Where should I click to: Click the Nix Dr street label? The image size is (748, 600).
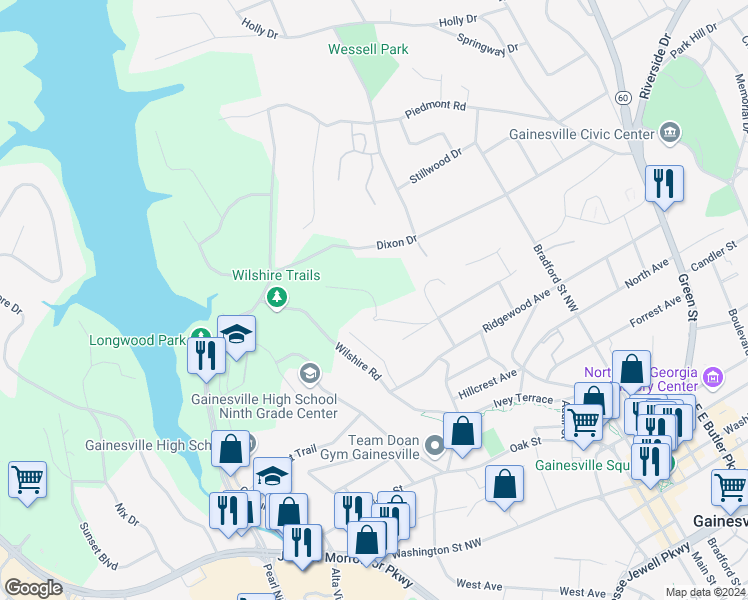[x=127, y=515]
